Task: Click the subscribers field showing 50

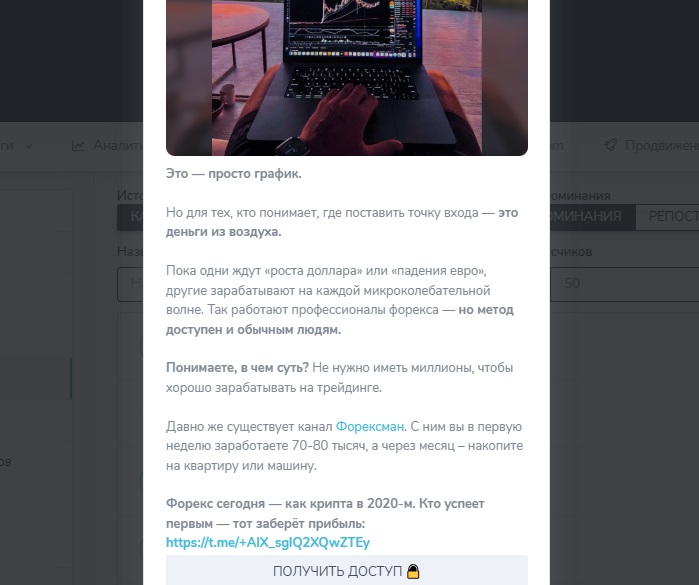Action: click(x=625, y=284)
